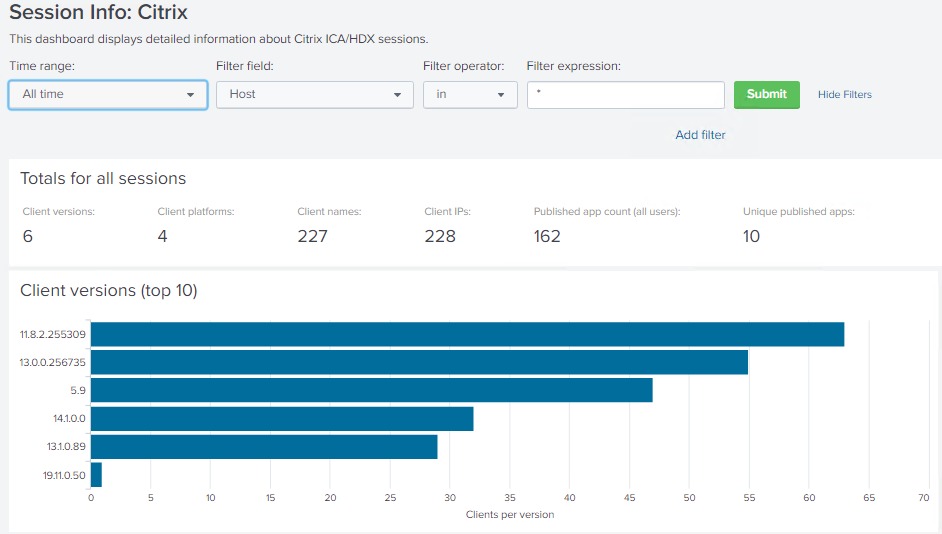
Task: Click the 11.8.2.255309 bar
Action: 467,335
